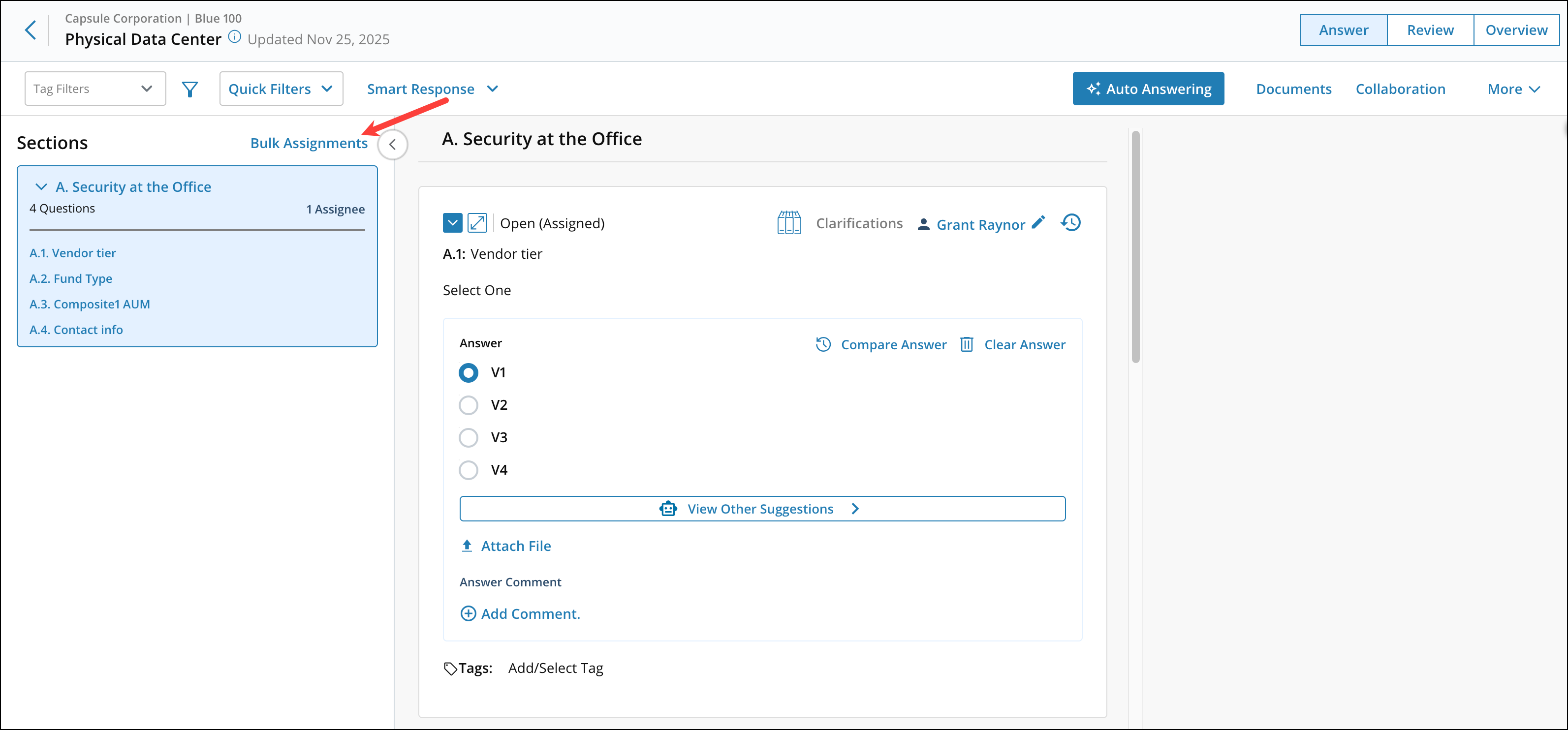Open the question history clock icon
Screen dimensions: 1568x730
pyautogui.click(x=1071, y=223)
